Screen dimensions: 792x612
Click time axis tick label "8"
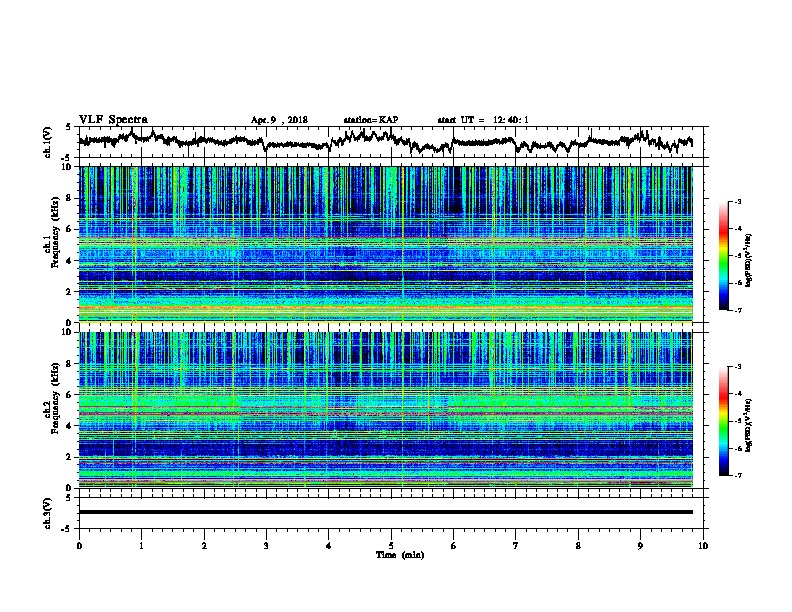[x=578, y=546]
